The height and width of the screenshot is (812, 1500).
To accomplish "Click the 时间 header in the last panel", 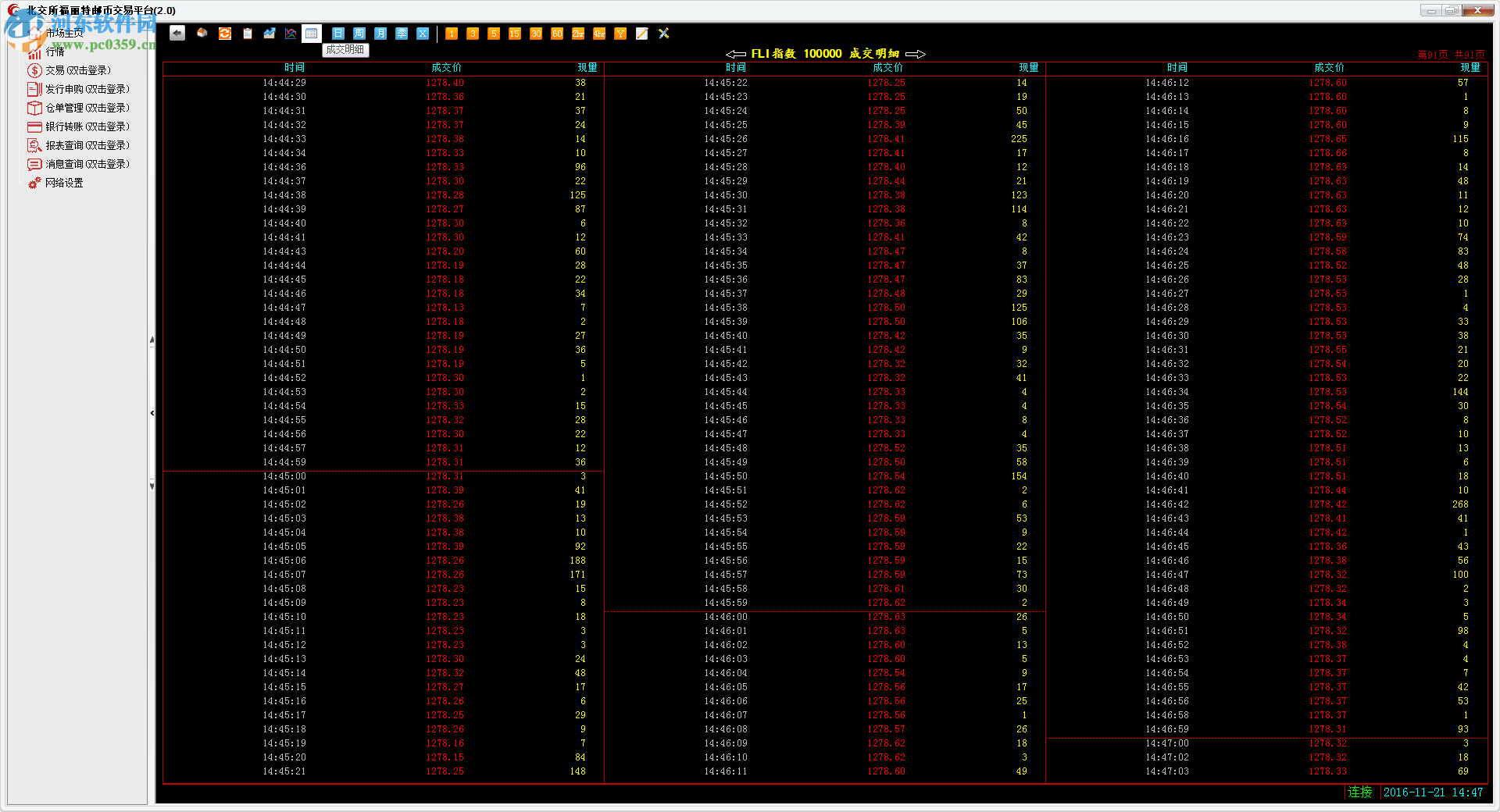I will click(x=1177, y=68).
